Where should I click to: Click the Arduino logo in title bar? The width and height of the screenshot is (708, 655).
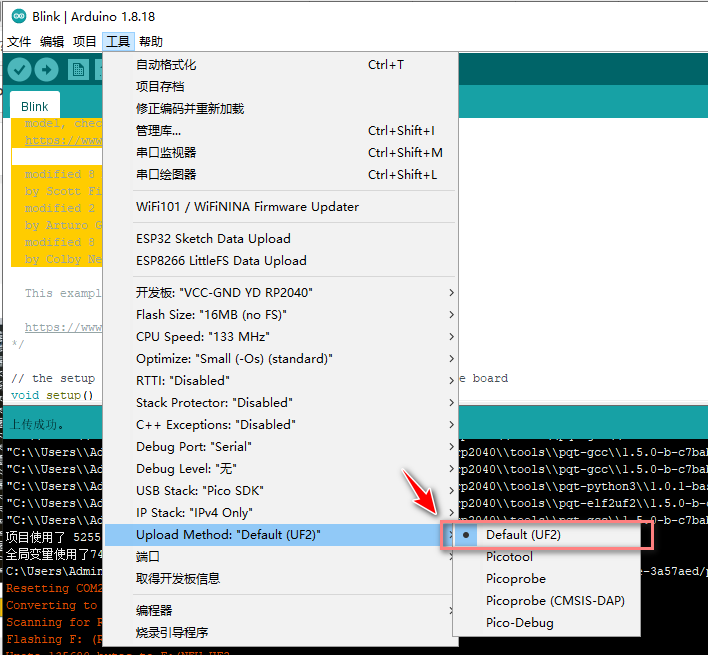[19, 17]
